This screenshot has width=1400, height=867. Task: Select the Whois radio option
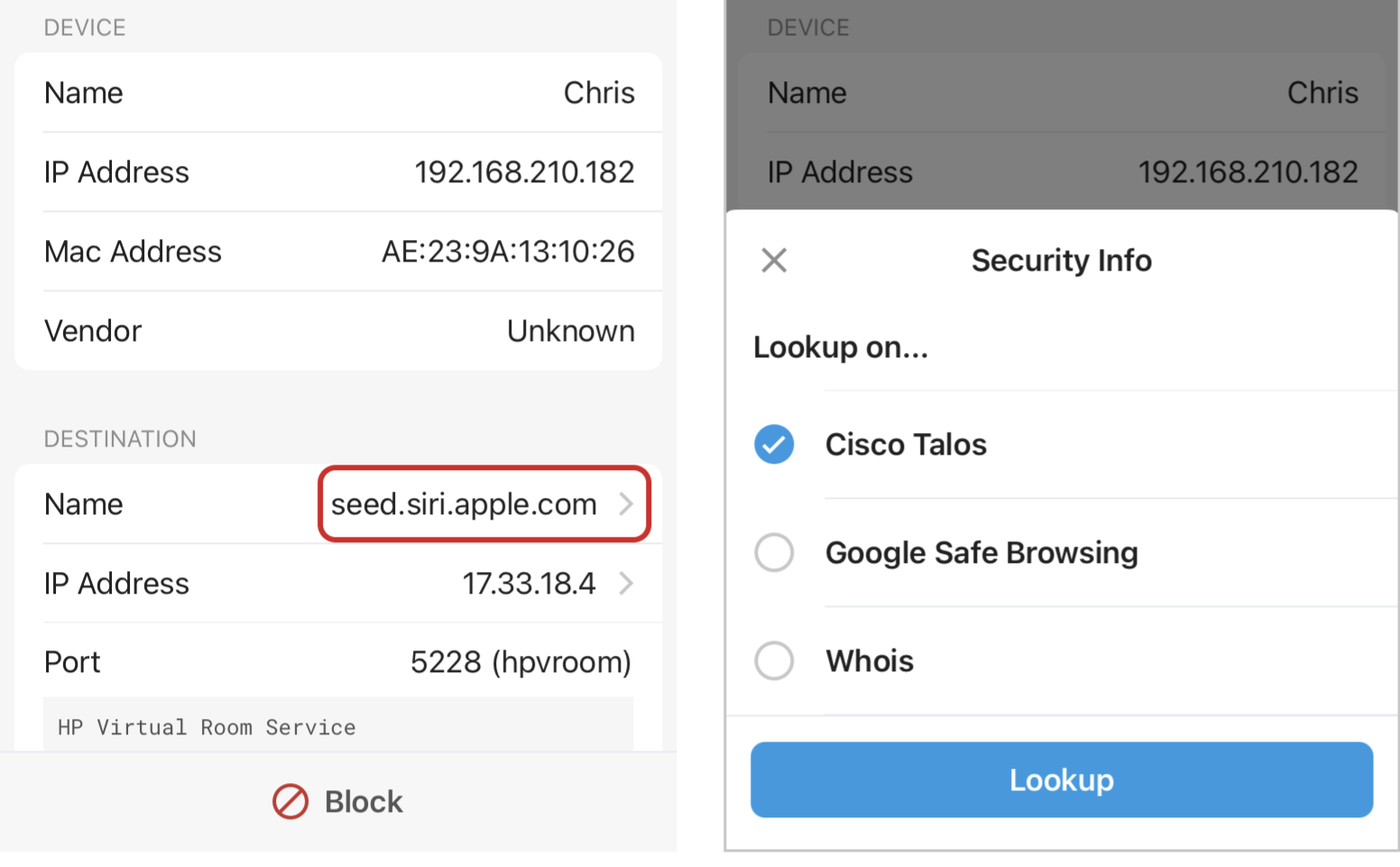(x=774, y=660)
